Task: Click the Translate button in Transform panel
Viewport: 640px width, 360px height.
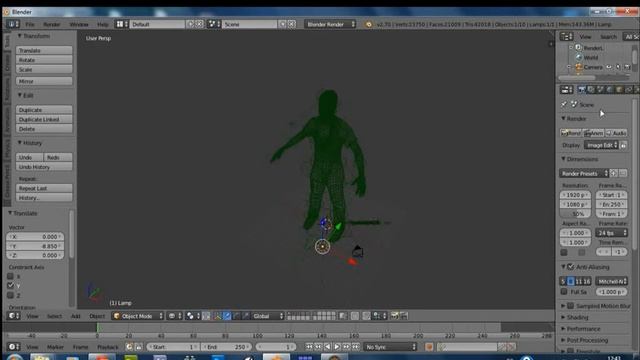Action: [44, 50]
